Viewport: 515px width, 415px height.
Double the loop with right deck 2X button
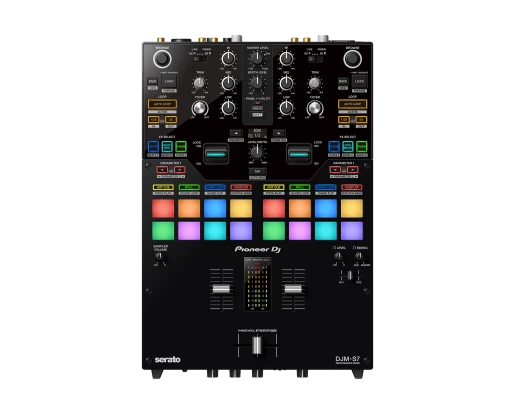(361, 120)
